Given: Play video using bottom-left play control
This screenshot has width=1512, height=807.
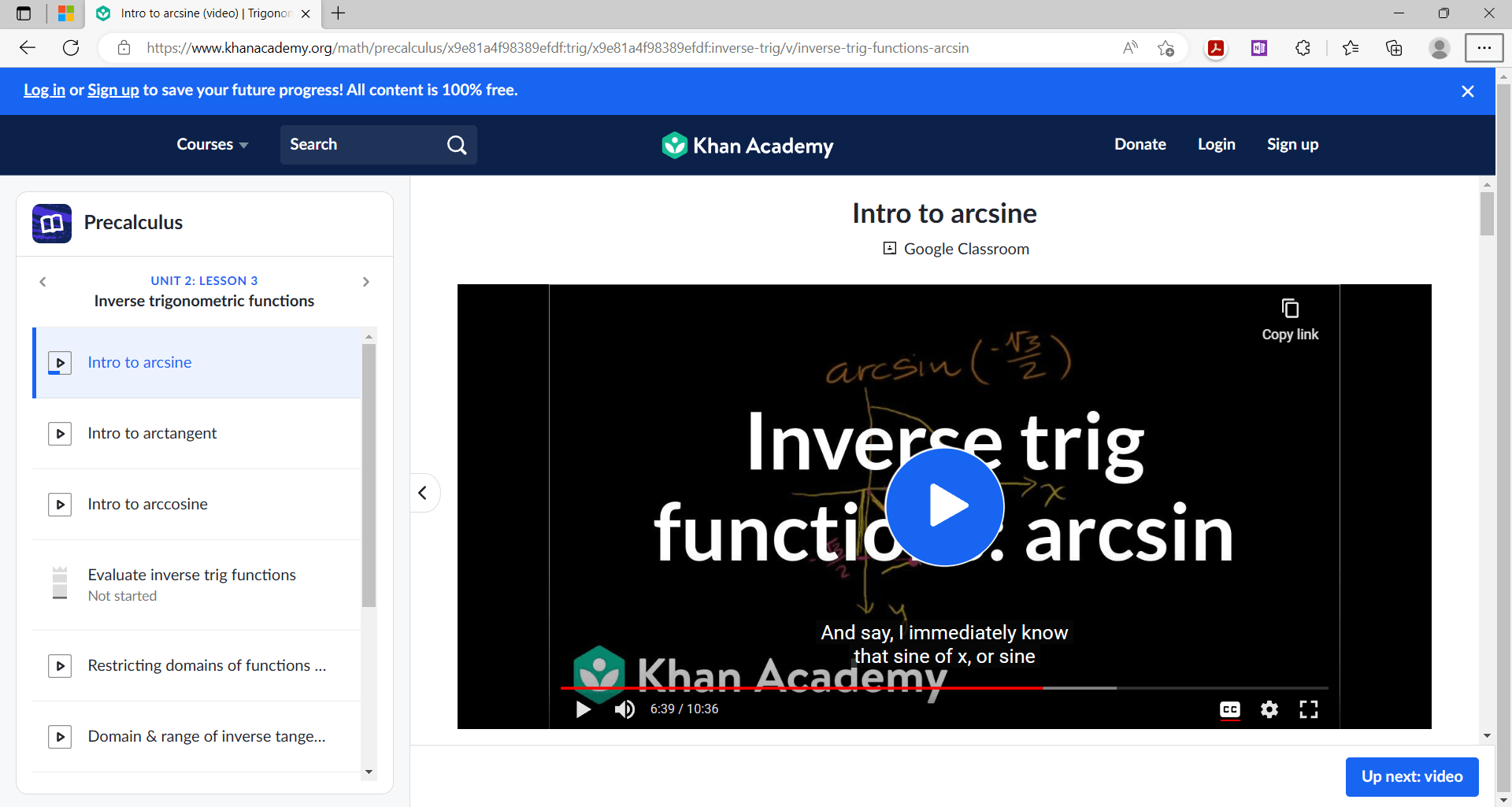Looking at the screenshot, I should 584,709.
